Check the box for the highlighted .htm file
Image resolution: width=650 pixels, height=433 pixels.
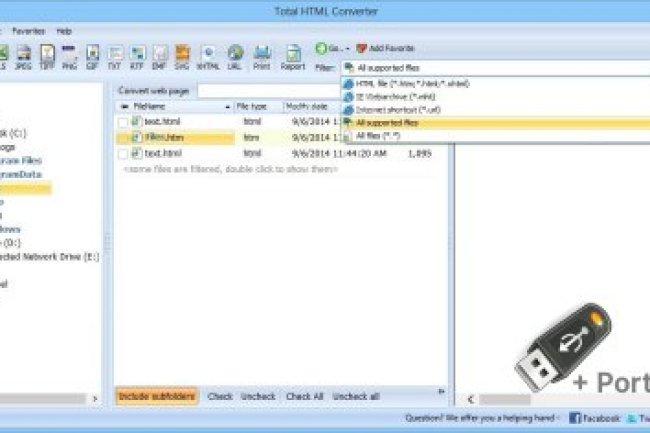(x=124, y=137)
